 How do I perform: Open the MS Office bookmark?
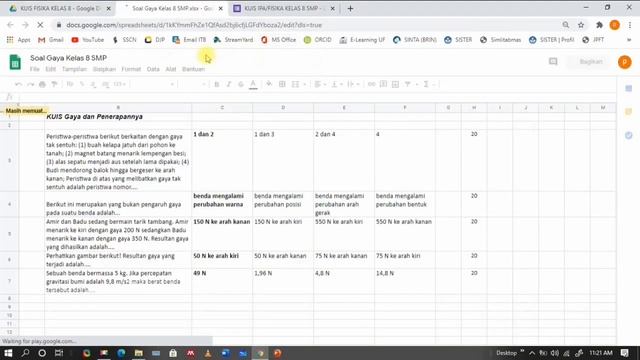(278, 40)
